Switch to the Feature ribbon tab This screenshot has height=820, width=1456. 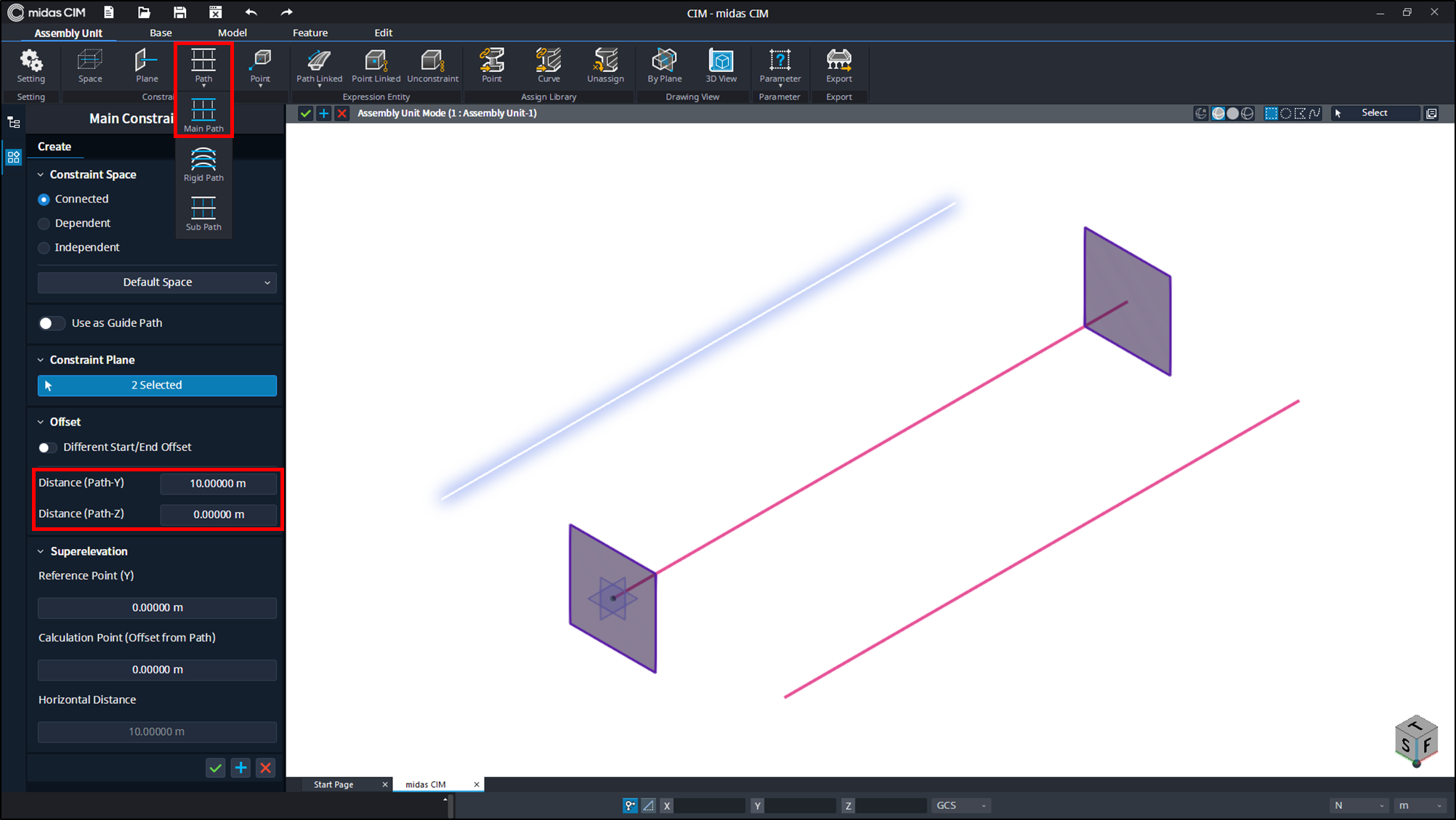coord(310,33)
